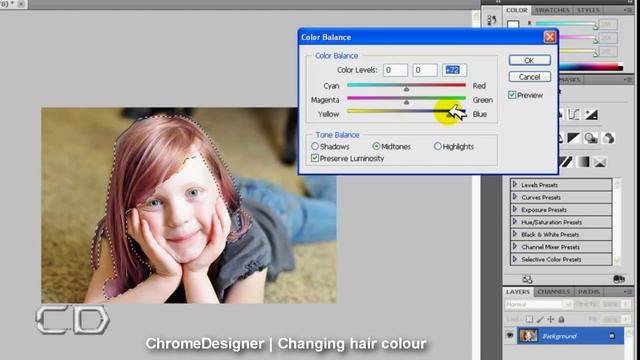
Task: Expand Curves Presets
Action: coord(515,197)
